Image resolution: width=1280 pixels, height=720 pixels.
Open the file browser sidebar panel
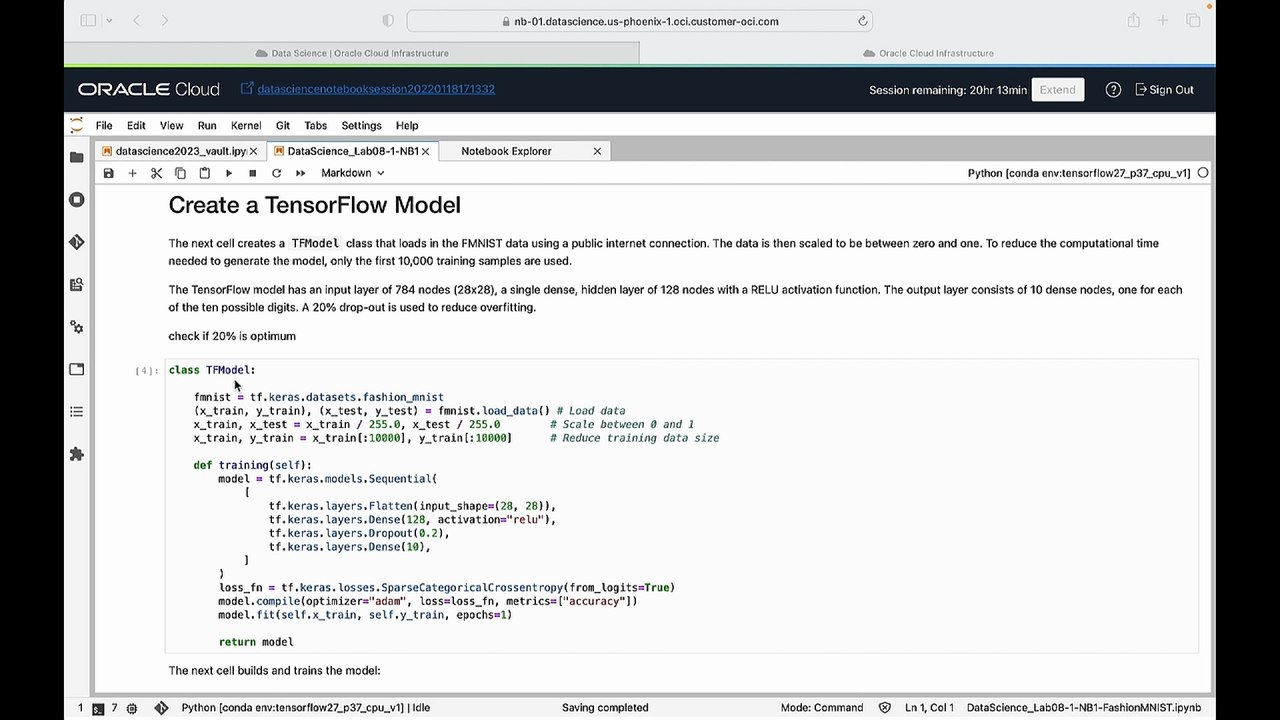click(77, 157)
